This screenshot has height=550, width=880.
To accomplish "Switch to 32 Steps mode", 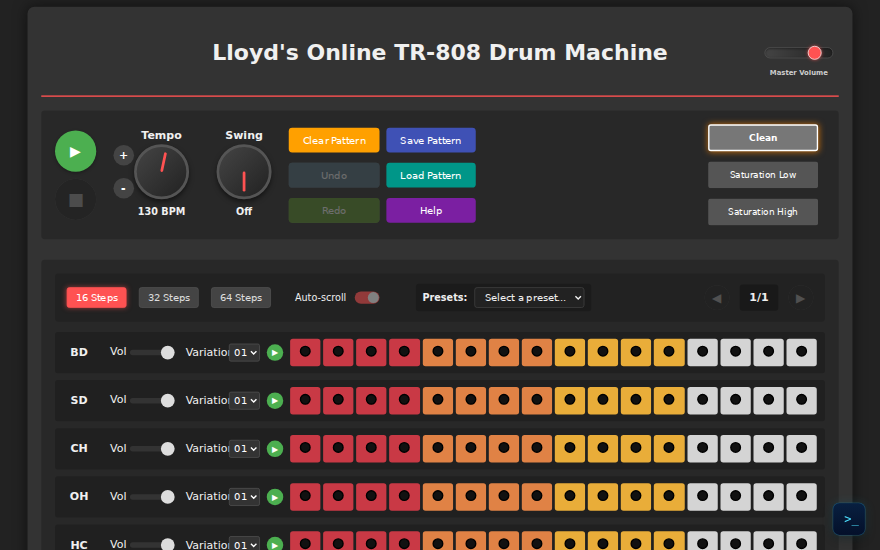I will pyautogui.click(x=168, y=297).
